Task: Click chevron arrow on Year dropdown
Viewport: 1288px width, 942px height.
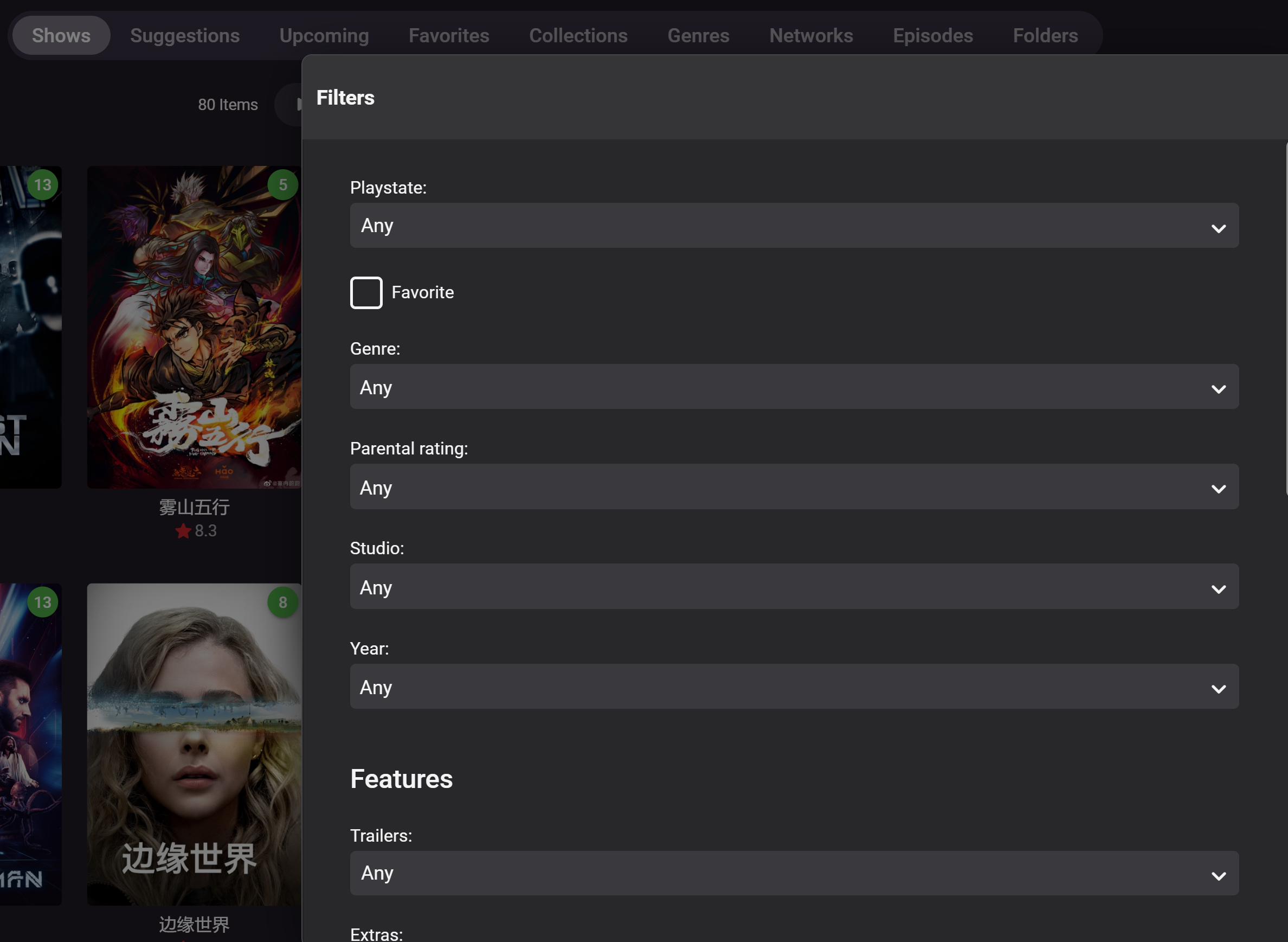Action: [1219, 689]
